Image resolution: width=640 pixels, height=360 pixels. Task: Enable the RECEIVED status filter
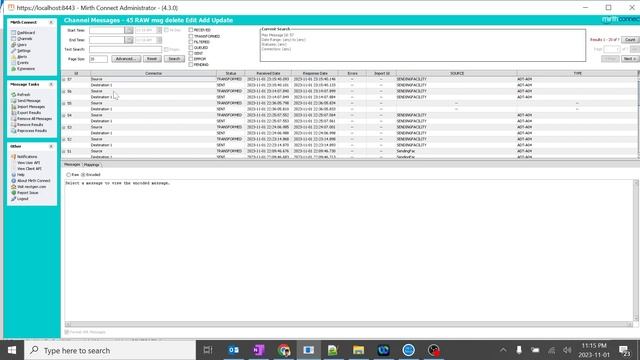(x=191, y=30)
